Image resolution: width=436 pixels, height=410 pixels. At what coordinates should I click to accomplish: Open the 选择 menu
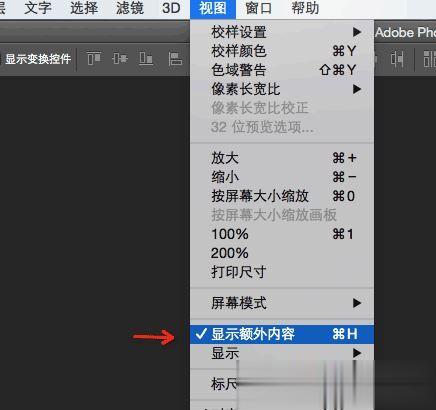click(84, 8)
